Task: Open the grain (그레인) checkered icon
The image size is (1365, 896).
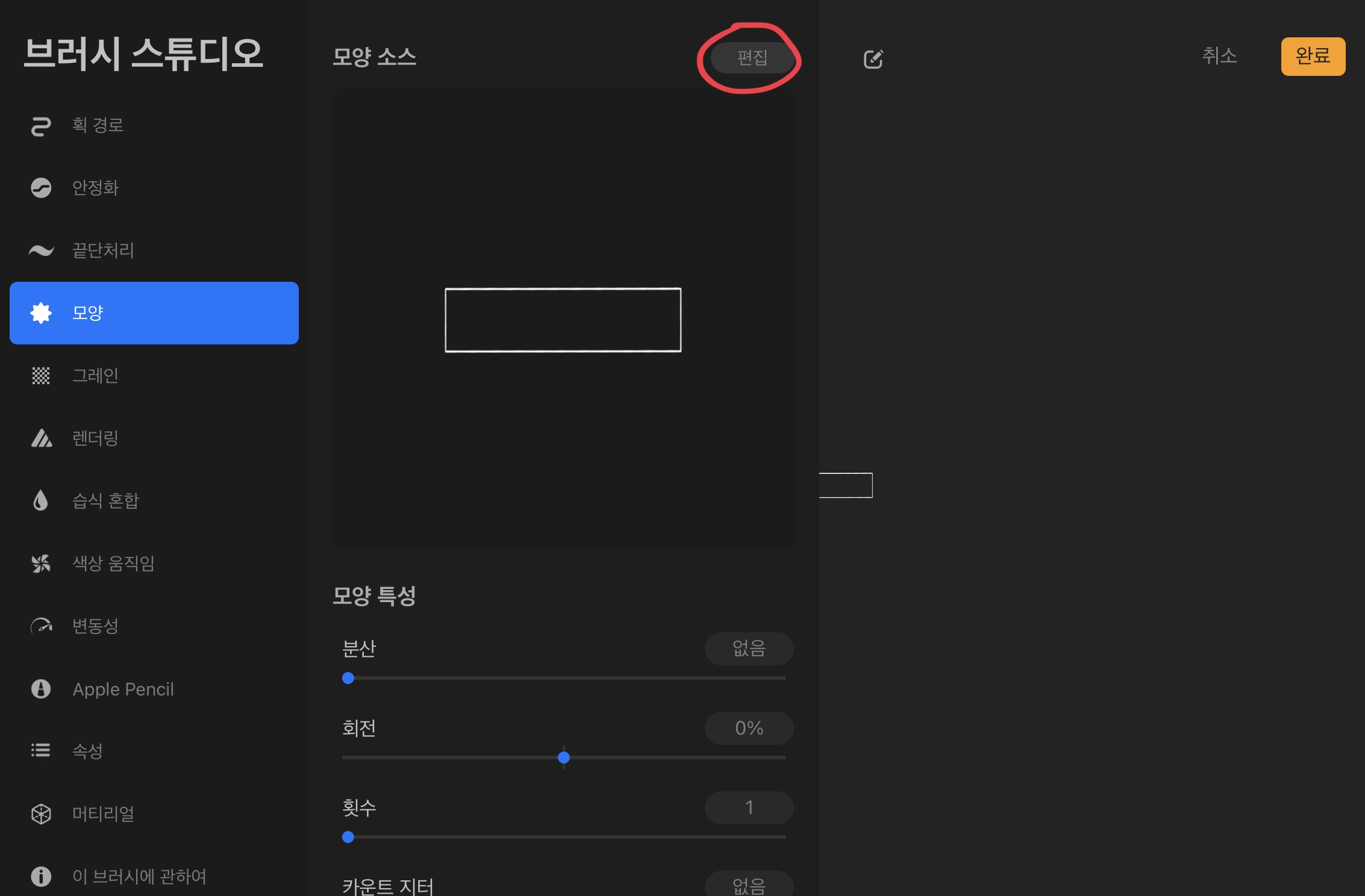Action: pyautogui.click(x=41, y=376)
